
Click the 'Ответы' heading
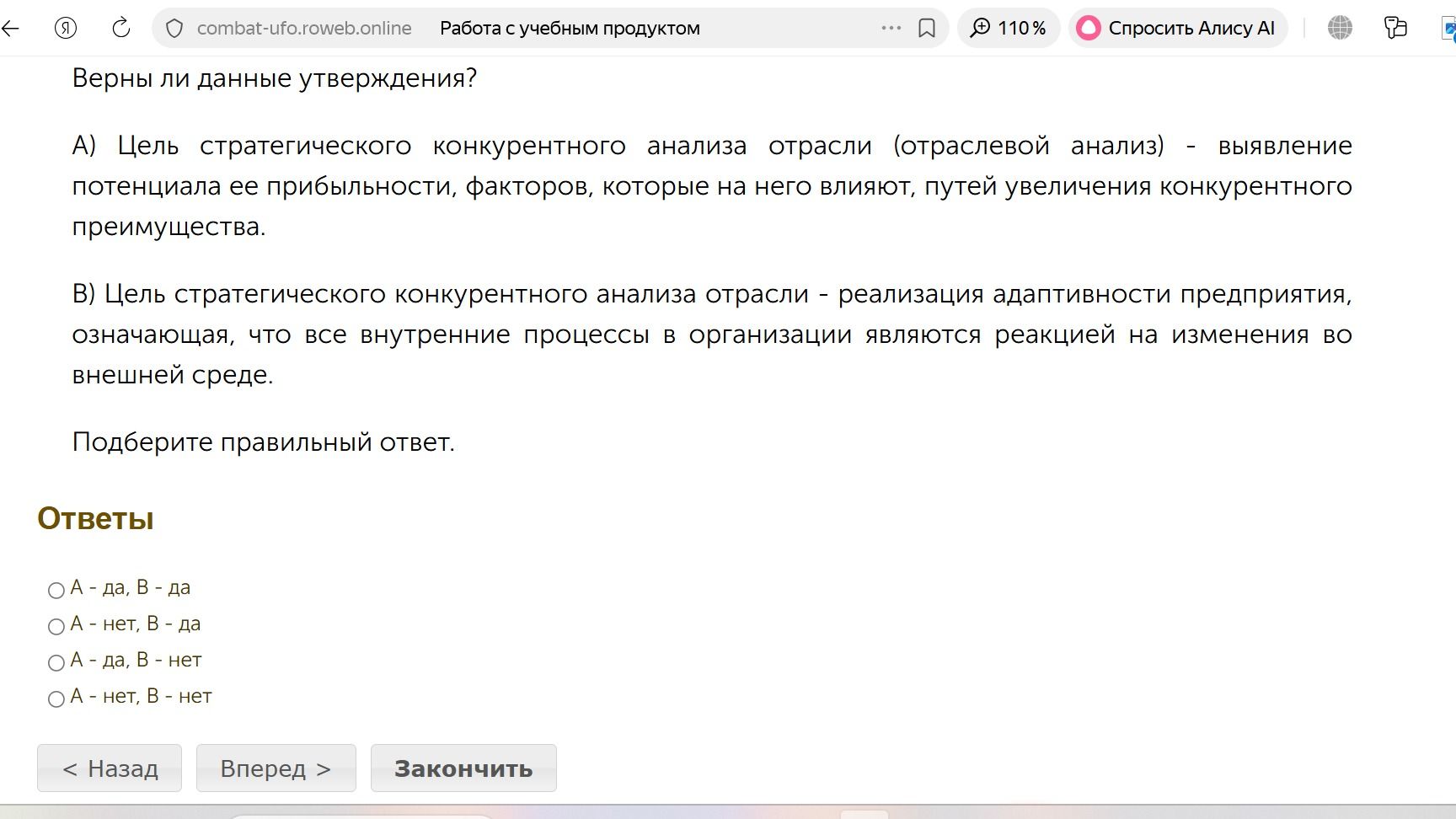point(95,518)
